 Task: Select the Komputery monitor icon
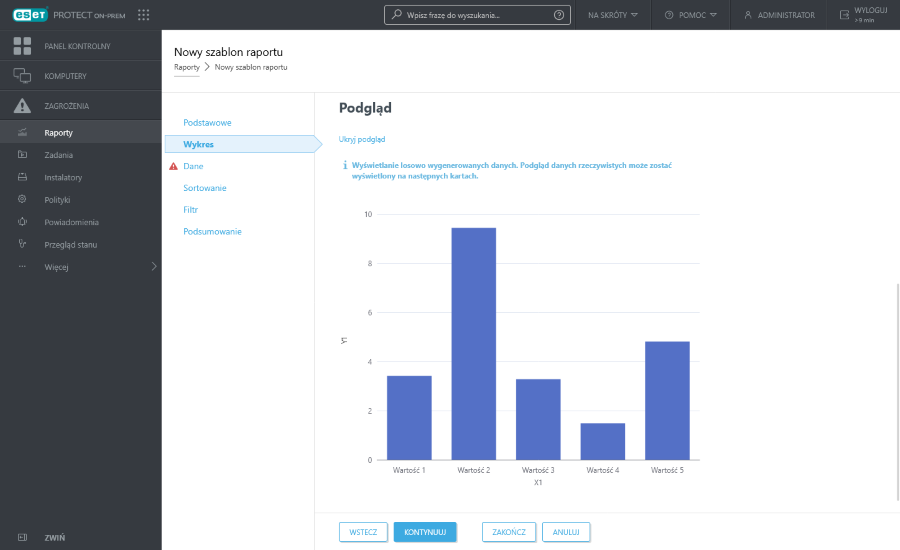coord(22,76)
